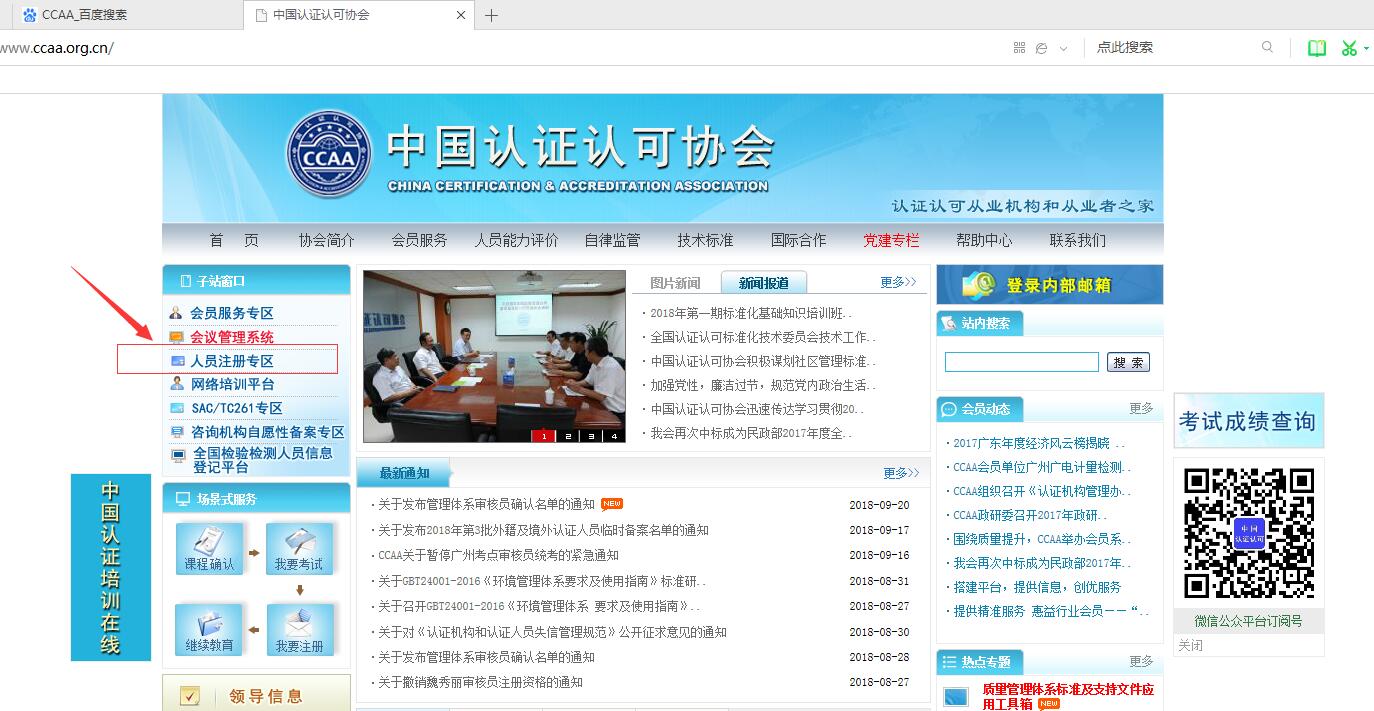Expand the dropdown arrow beside the QR icon
The image size is (1374, 711).
pos(1063,49)
